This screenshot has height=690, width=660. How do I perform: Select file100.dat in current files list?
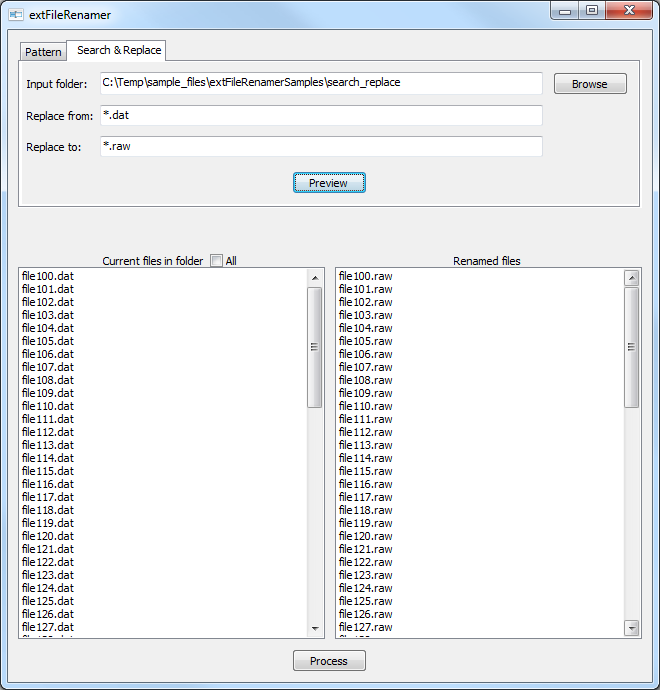(x=48, y=276)
